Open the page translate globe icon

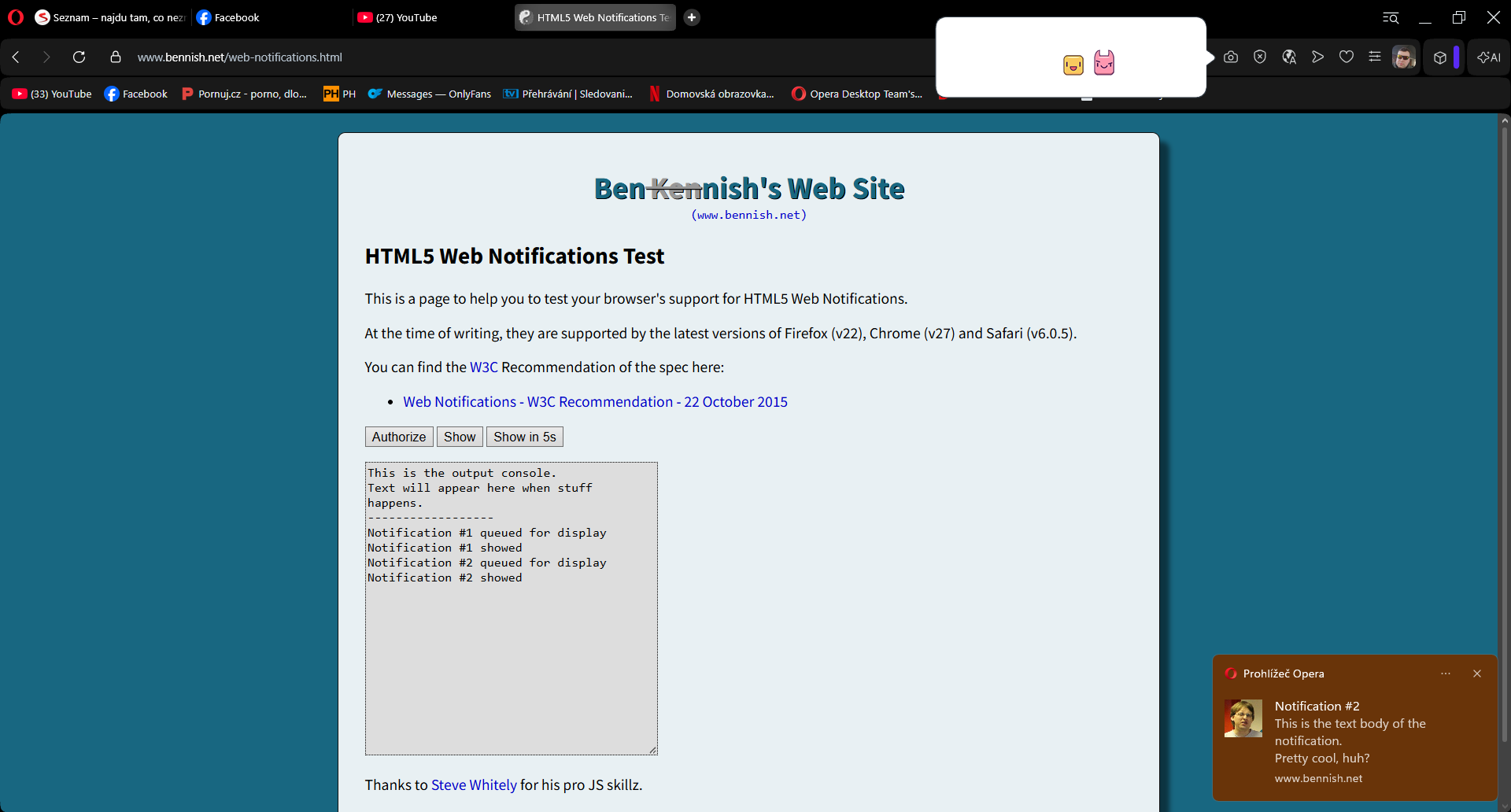[x=1289, y=57]
